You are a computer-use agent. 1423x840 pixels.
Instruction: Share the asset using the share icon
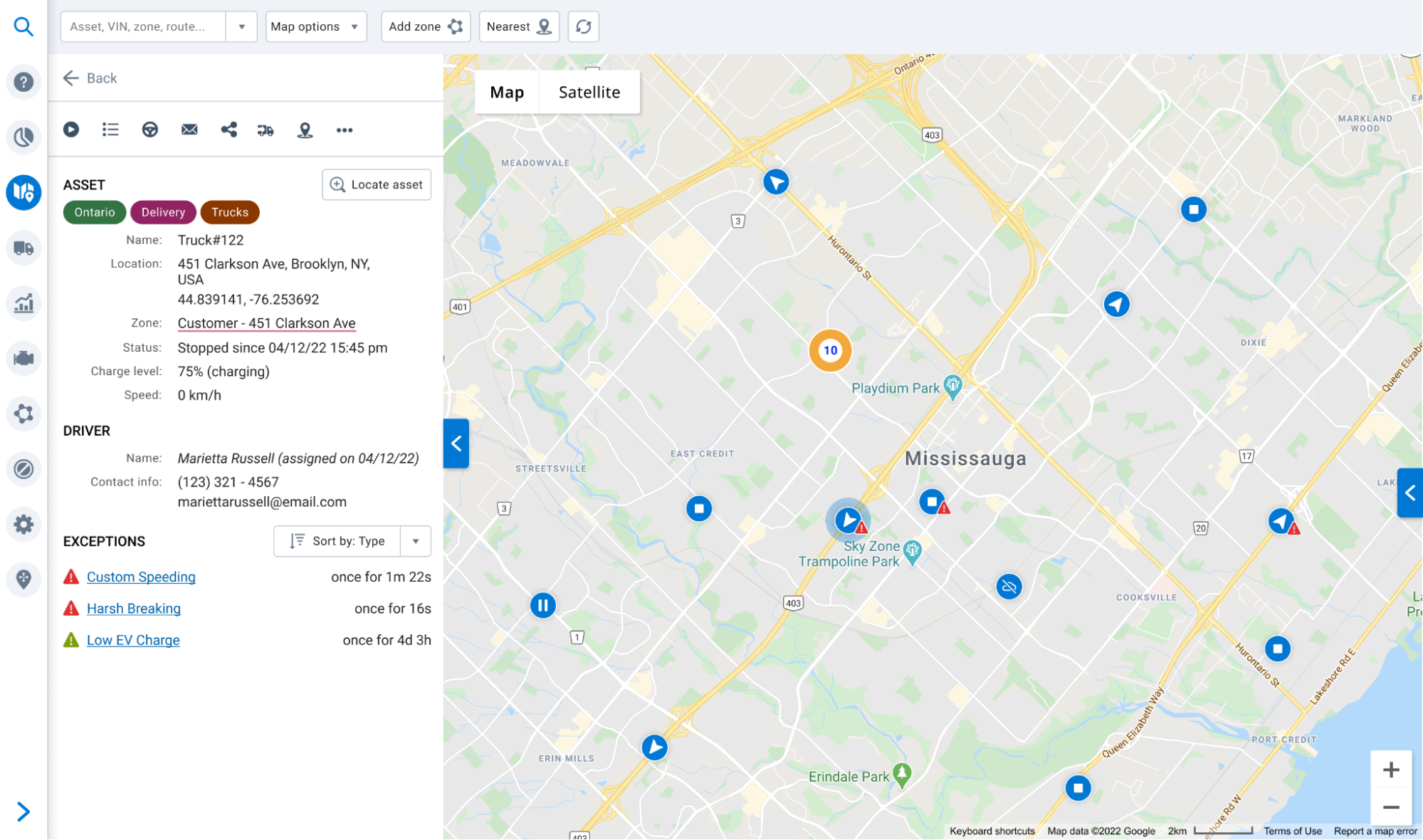(x=229, y=130)
